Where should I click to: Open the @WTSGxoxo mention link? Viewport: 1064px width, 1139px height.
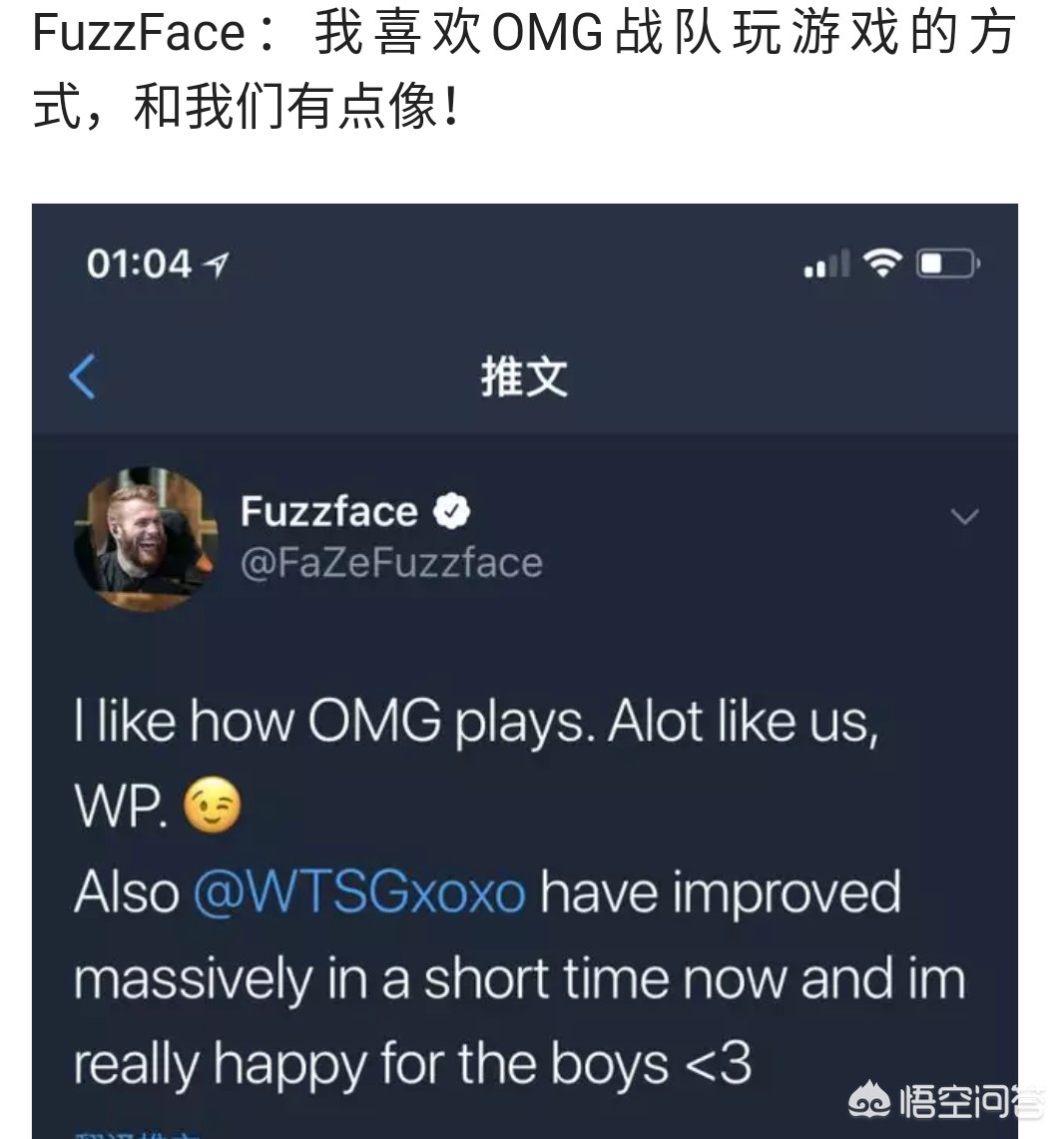[x=358, y=892]
